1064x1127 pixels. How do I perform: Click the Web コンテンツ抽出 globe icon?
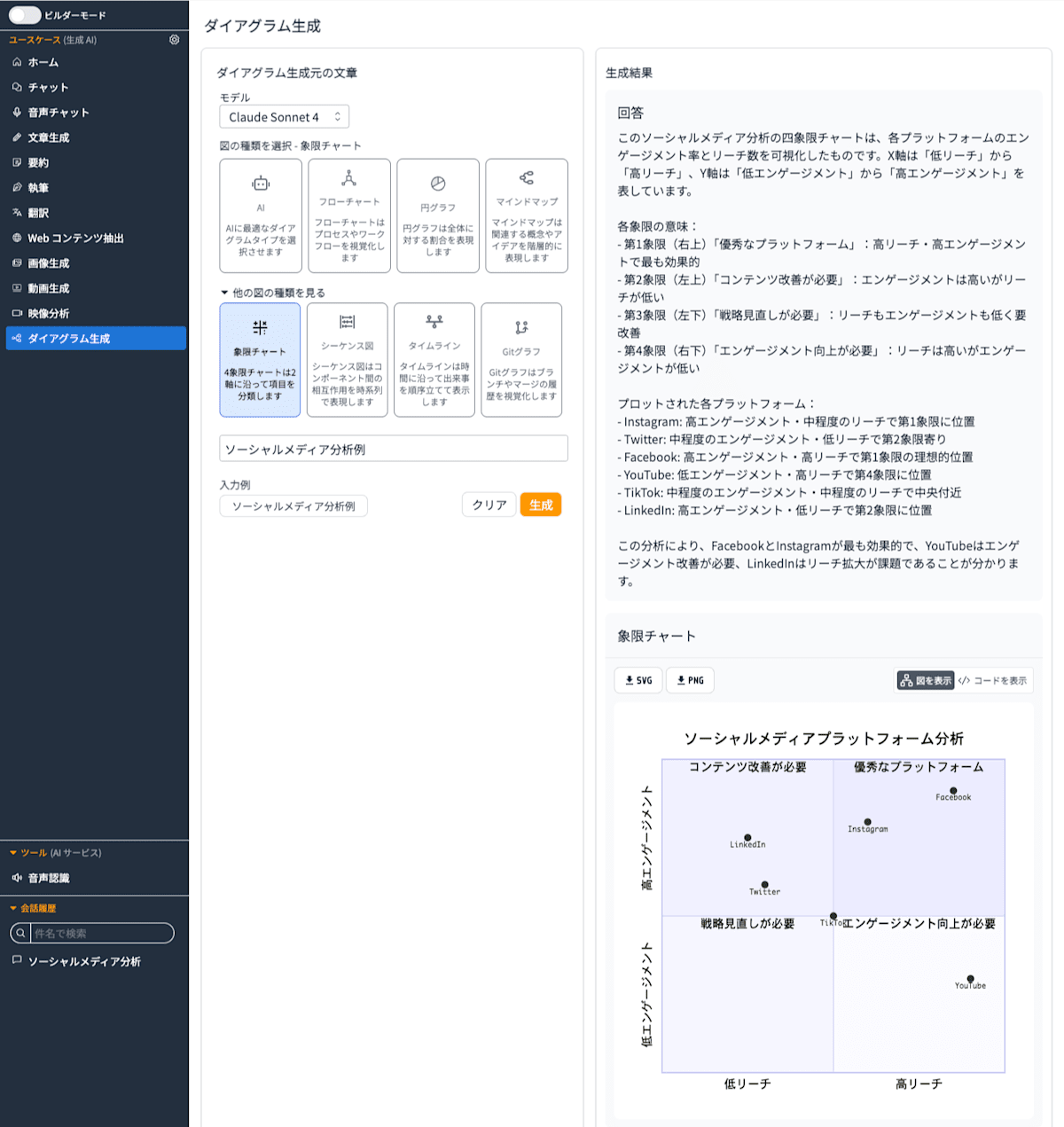(x=17, y=238)
